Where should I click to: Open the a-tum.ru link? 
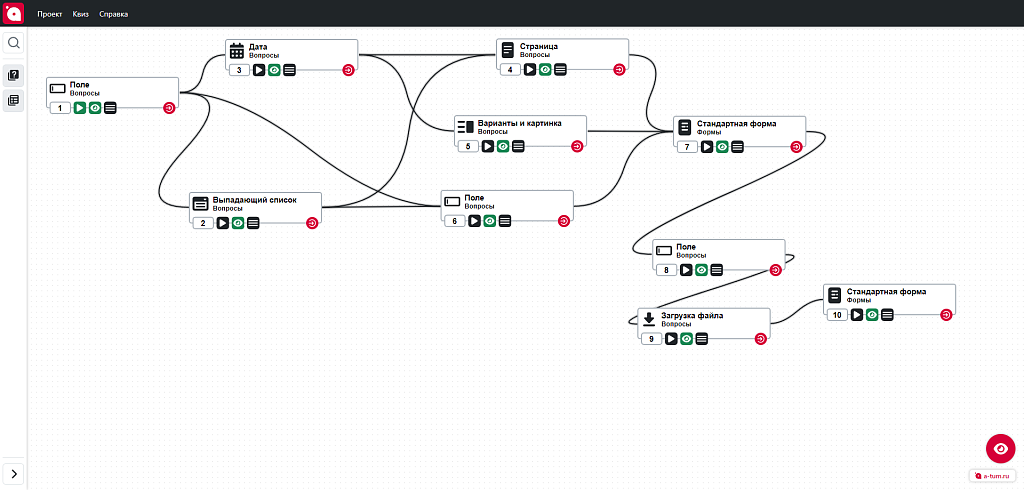tap(993, 476)
